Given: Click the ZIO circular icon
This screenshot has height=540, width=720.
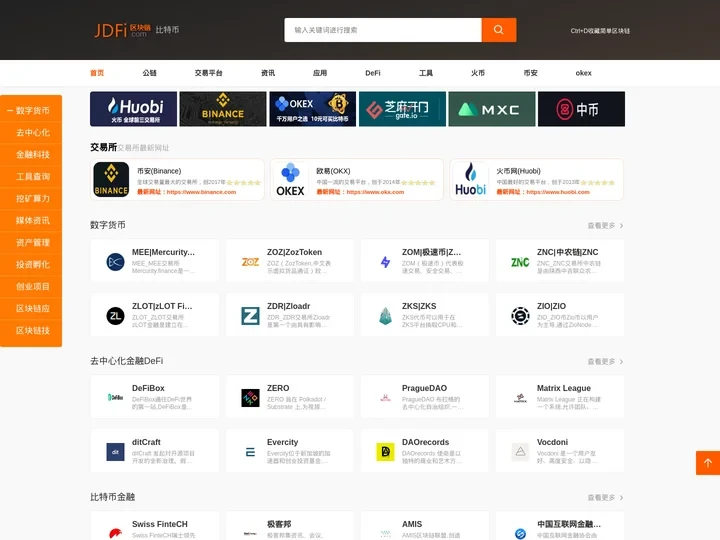Looking at the screenshot, I should pos(520,316).
